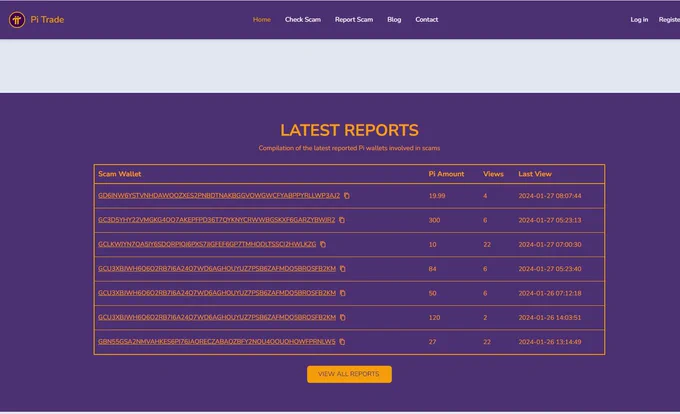Click the Last View column header
The width and height of the screenshot is (680, 414).
pyautogui.click(x=535, y=174)
